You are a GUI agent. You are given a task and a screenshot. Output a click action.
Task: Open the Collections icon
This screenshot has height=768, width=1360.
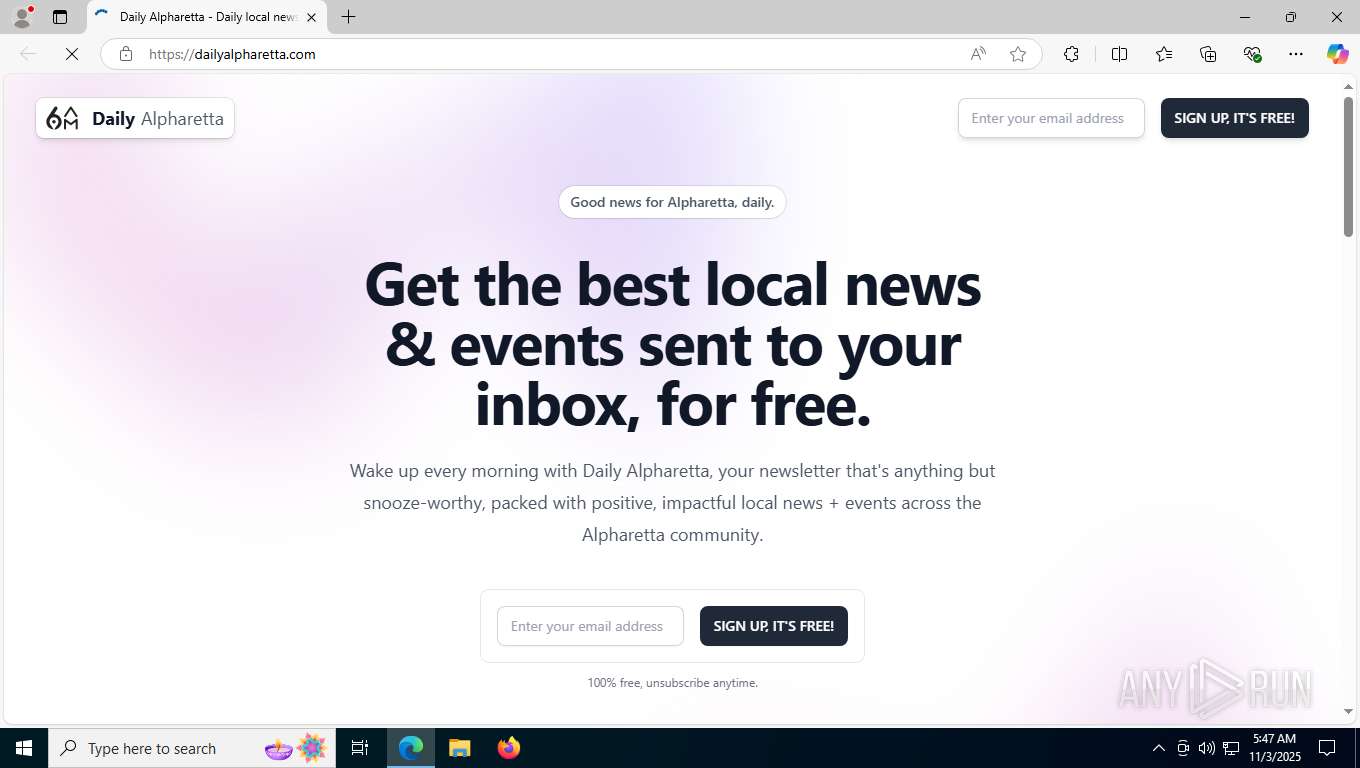1208,54
